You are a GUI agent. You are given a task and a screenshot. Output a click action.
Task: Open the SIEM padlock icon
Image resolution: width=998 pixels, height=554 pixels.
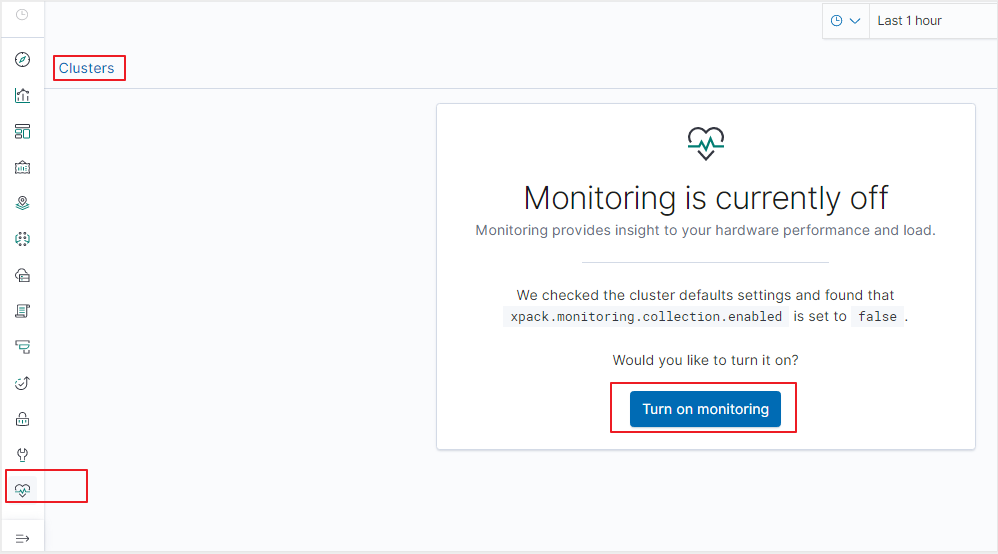tap(22, 419)
